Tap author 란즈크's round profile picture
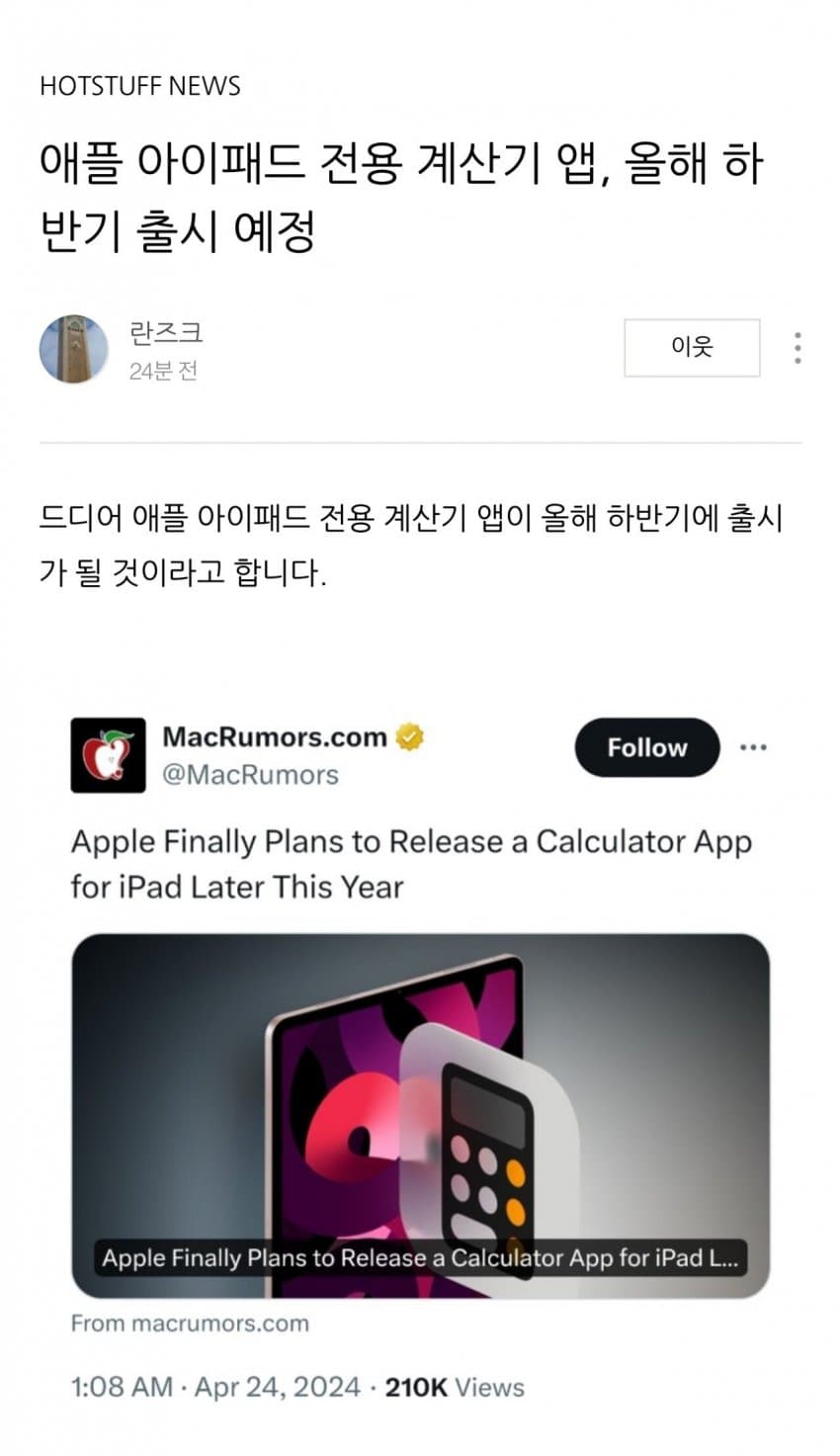840x1456 pixels. pos(74,349)
